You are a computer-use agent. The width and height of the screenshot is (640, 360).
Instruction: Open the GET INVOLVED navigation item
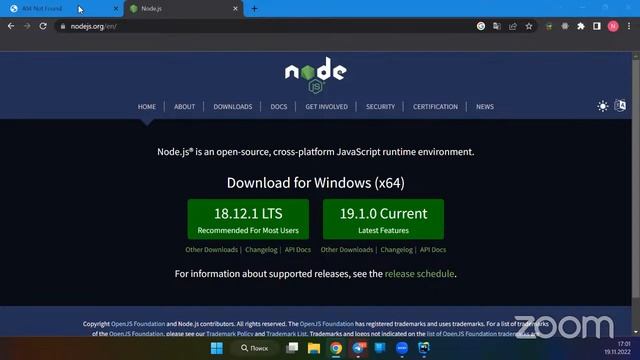pos(327,107)
